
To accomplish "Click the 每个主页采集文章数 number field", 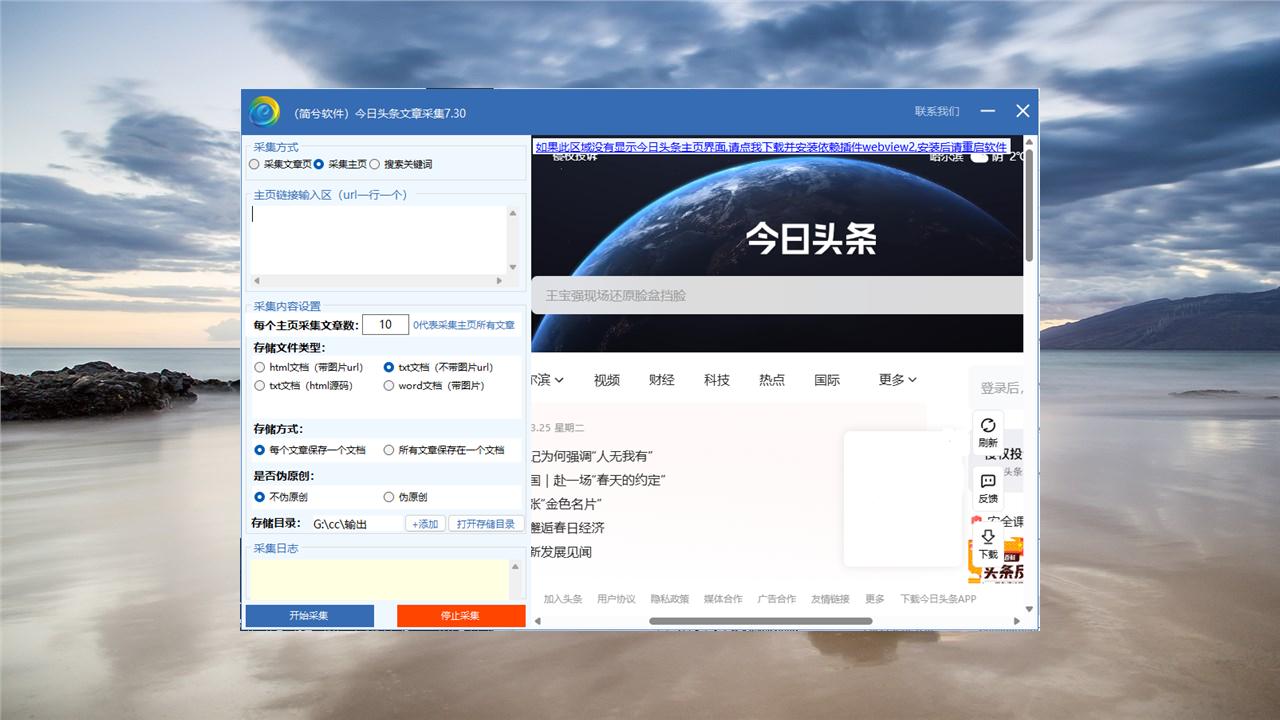I will pos(385,325).
